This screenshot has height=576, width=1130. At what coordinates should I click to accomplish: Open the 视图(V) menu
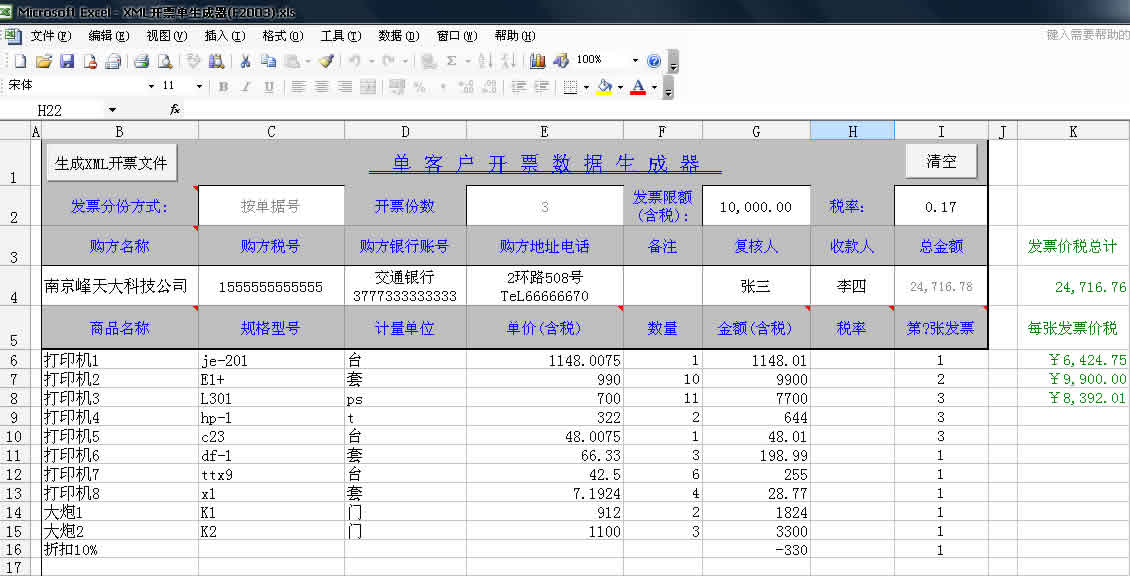click(166, 35)
